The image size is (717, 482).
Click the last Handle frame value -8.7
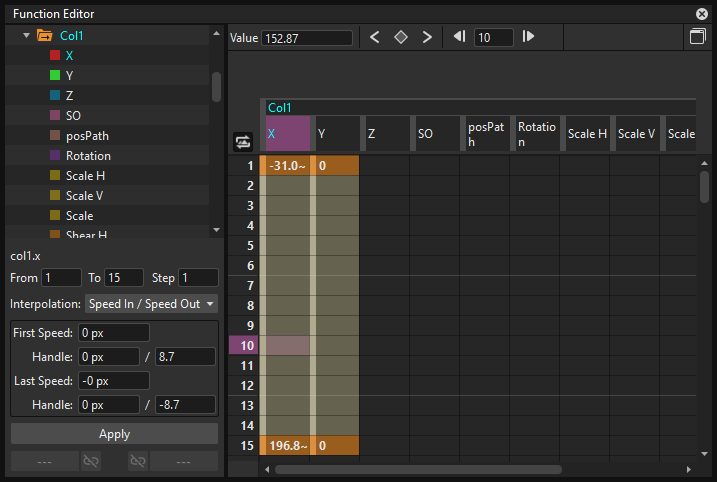point(185,405)
